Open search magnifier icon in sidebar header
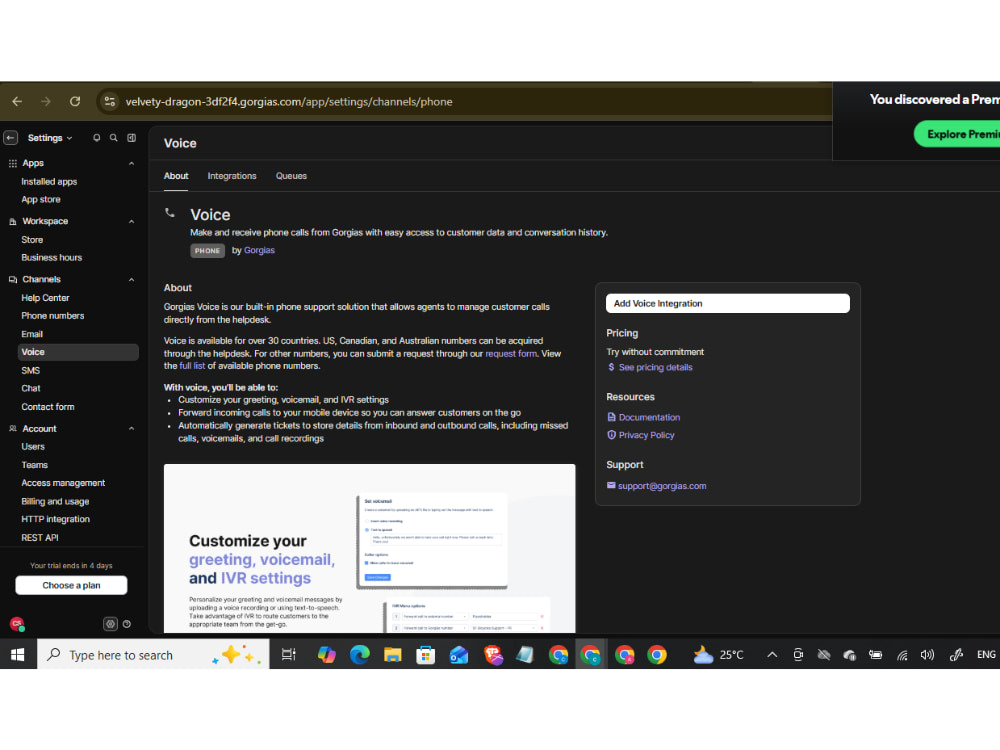The height and width of the screenshot is (750, 1000). point(114,138)
